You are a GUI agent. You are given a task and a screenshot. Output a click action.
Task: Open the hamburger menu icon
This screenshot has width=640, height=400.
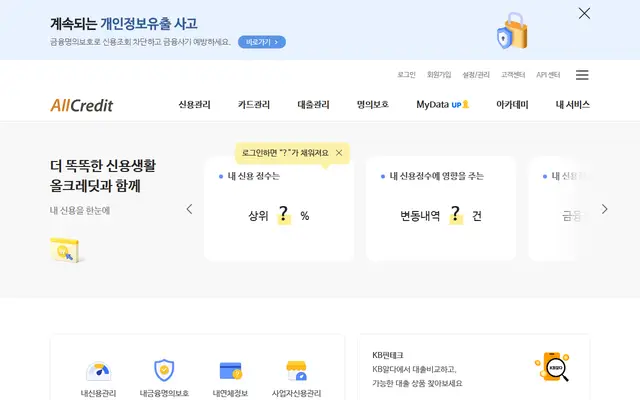pyautogui.click(x=582, y=75)
